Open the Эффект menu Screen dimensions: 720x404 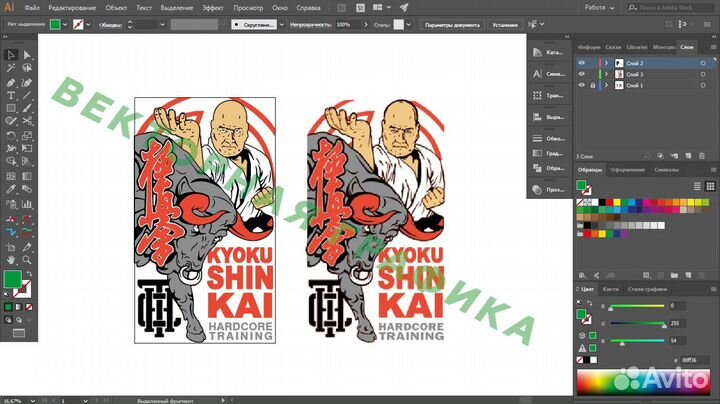click(x=212, y=7)
